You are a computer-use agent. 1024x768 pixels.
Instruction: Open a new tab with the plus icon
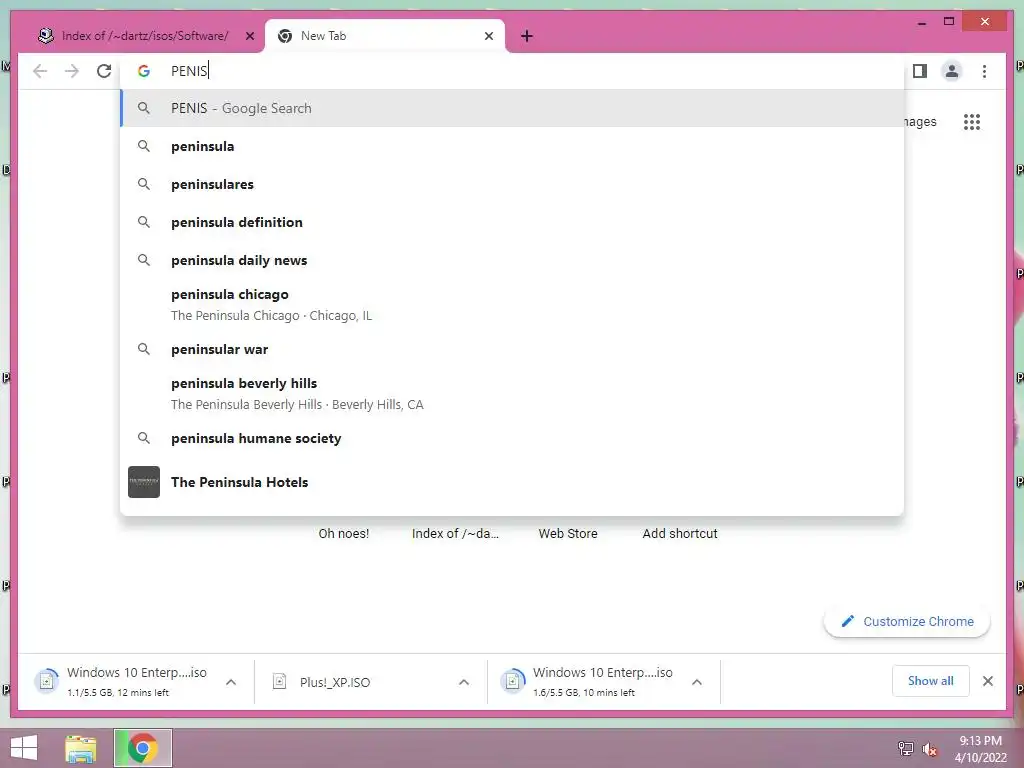click(527, 36)
